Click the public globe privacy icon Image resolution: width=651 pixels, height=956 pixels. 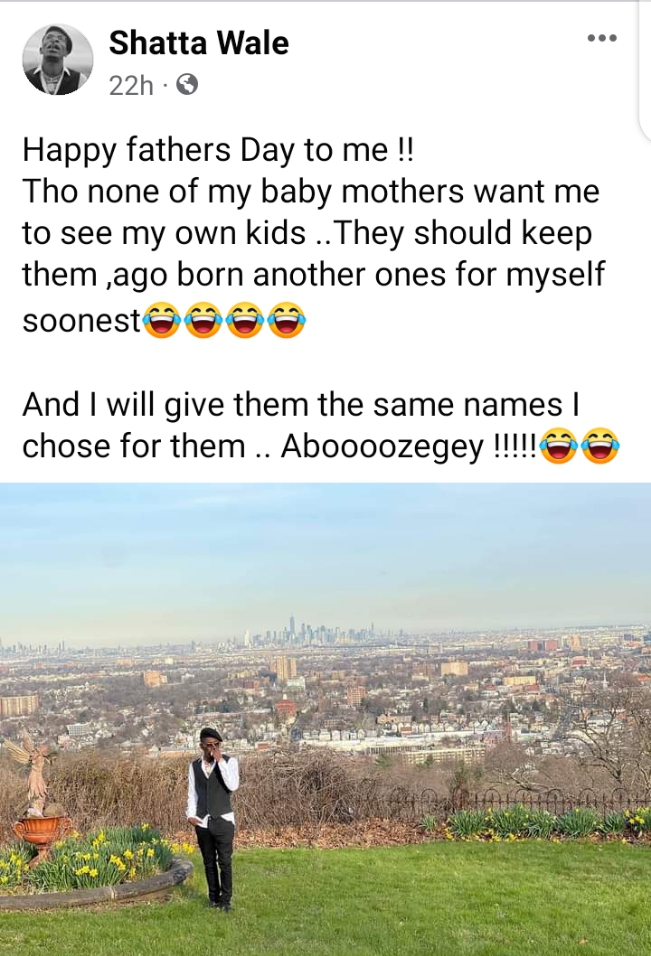[187, 85]
